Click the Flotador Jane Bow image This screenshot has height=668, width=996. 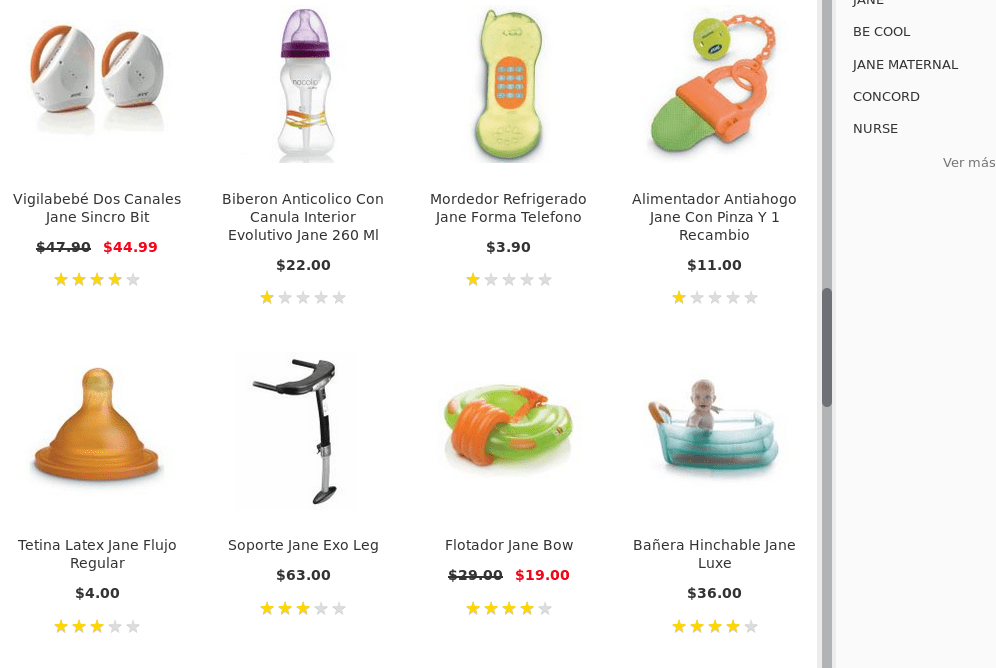pyautogui.click(x=508, y=428)
